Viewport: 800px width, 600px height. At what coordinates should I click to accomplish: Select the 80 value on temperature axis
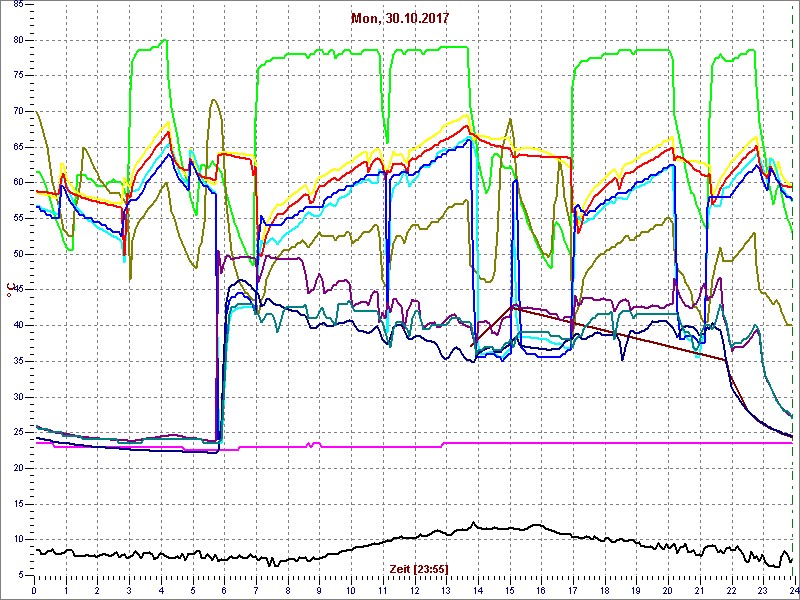point(19,40)
